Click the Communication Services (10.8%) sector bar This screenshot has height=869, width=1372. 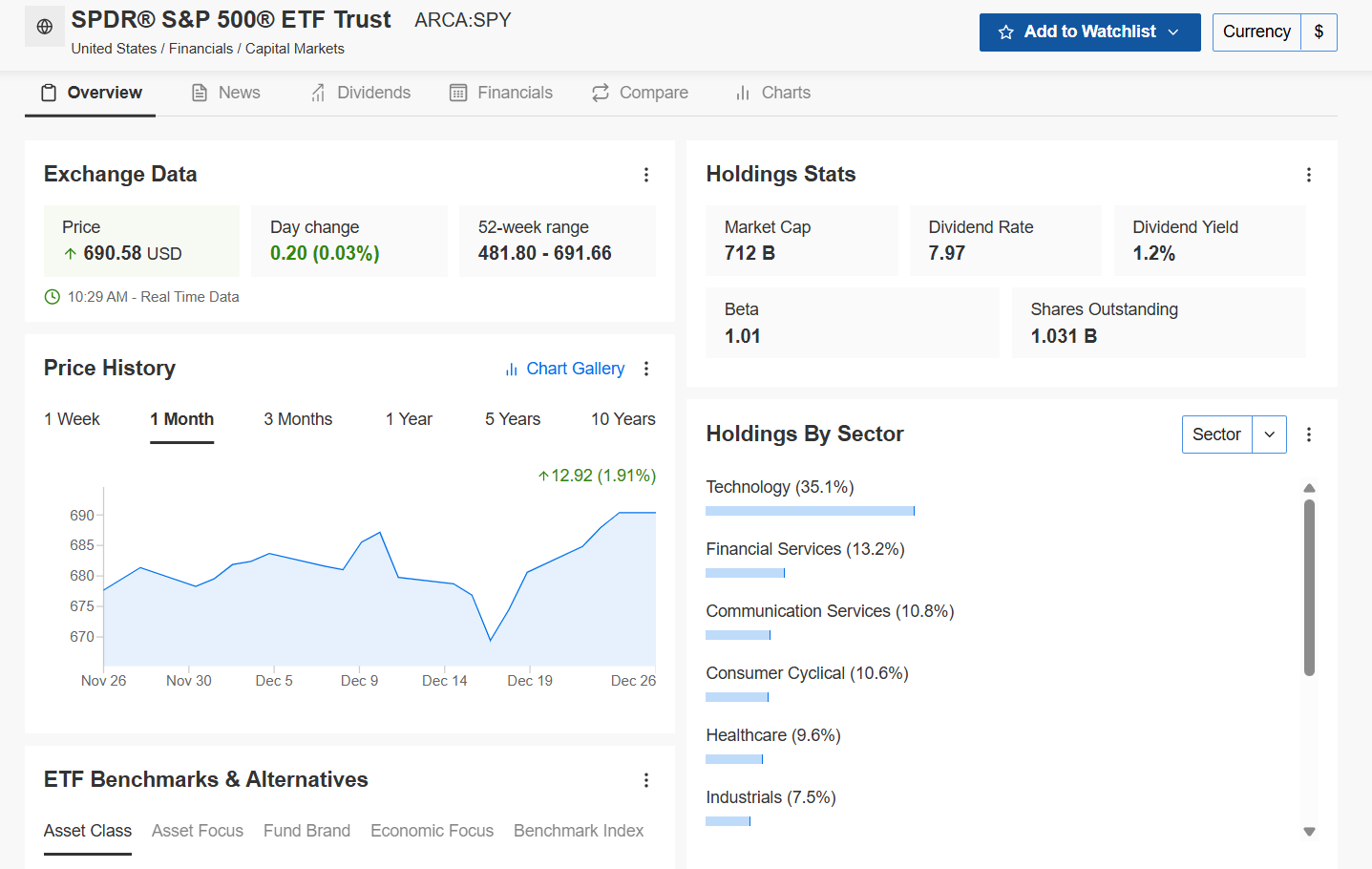[738, 635]
